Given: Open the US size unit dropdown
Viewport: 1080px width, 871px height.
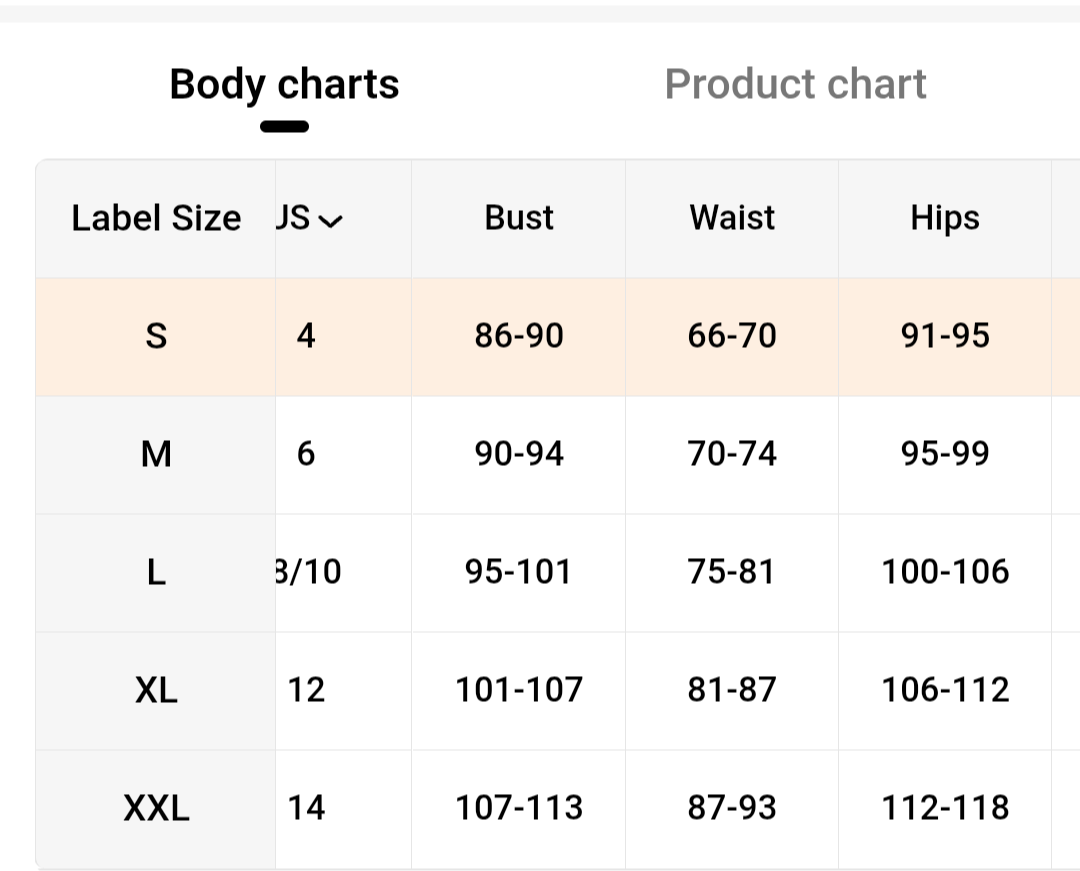Looking at the screenshot, I should pyautogui.click(x=310, y=219).
